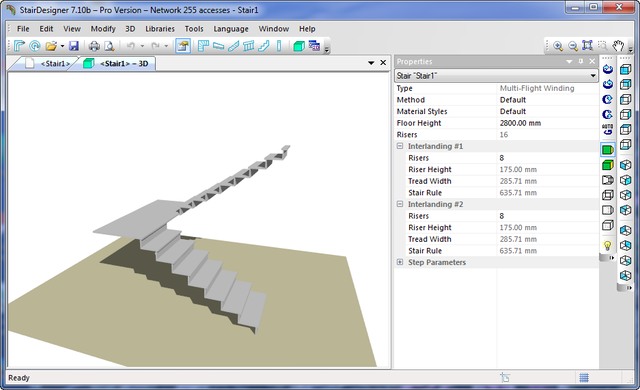Click the status bar grid icon
This screenshot has width=640, height=390.
coord(584,378)
